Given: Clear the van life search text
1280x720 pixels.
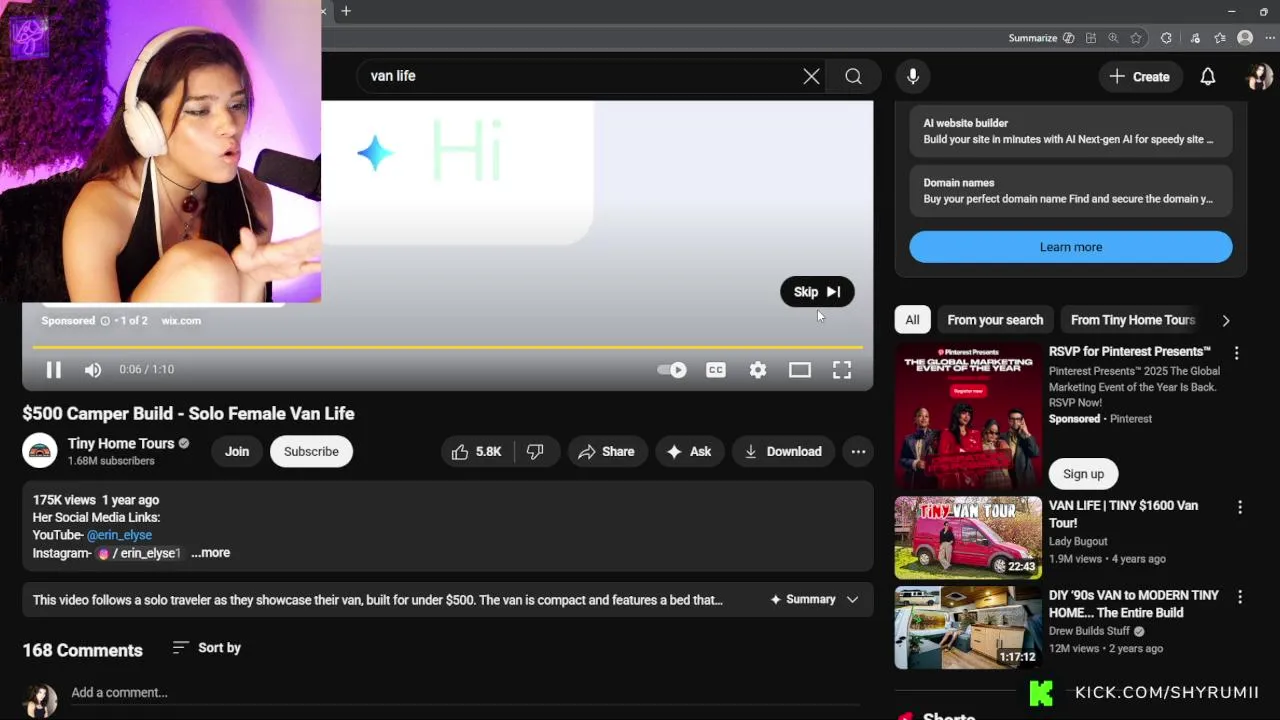Looking at the screenshot, I should tap(811, 76).
